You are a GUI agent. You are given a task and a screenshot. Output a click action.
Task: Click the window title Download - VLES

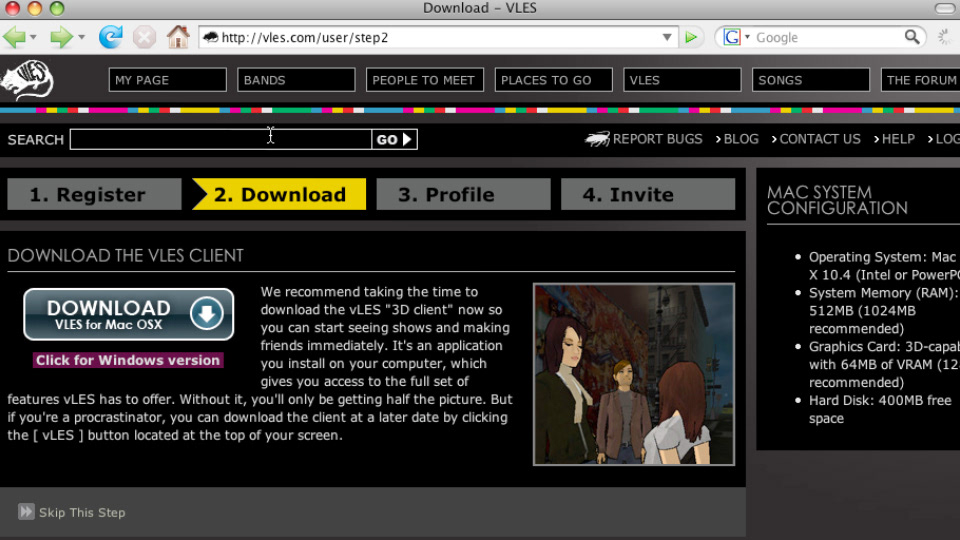[479, 8]
